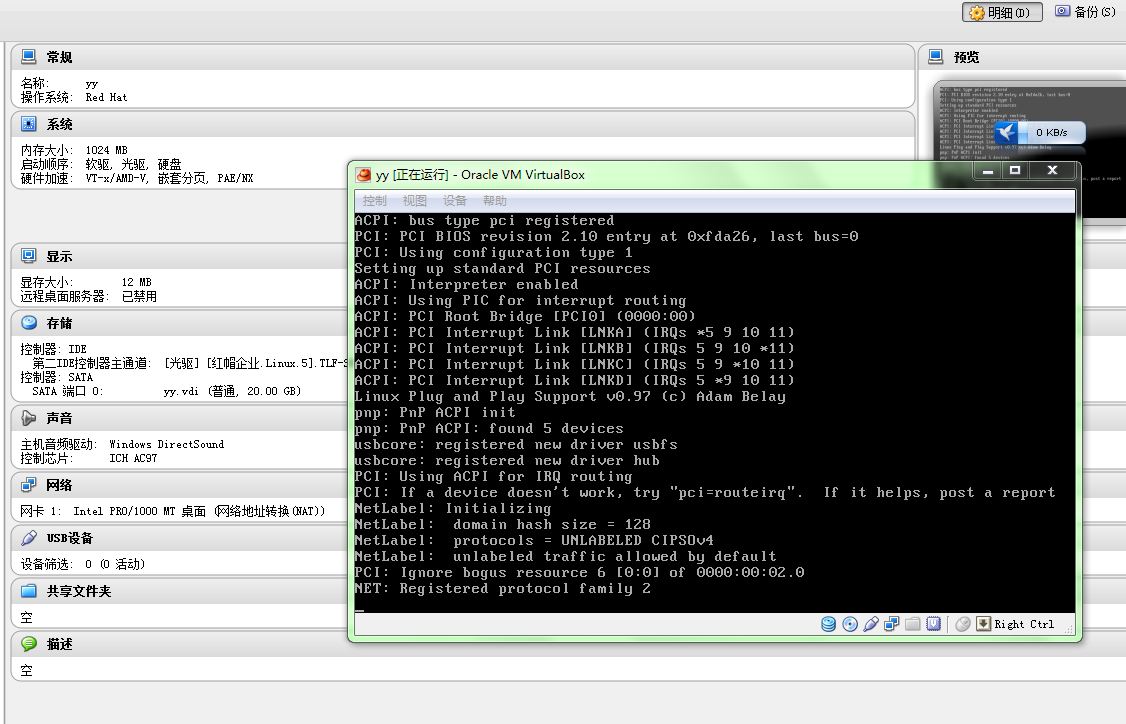
Task: Click the hard disk activity status icon
Action: [828, 624]
